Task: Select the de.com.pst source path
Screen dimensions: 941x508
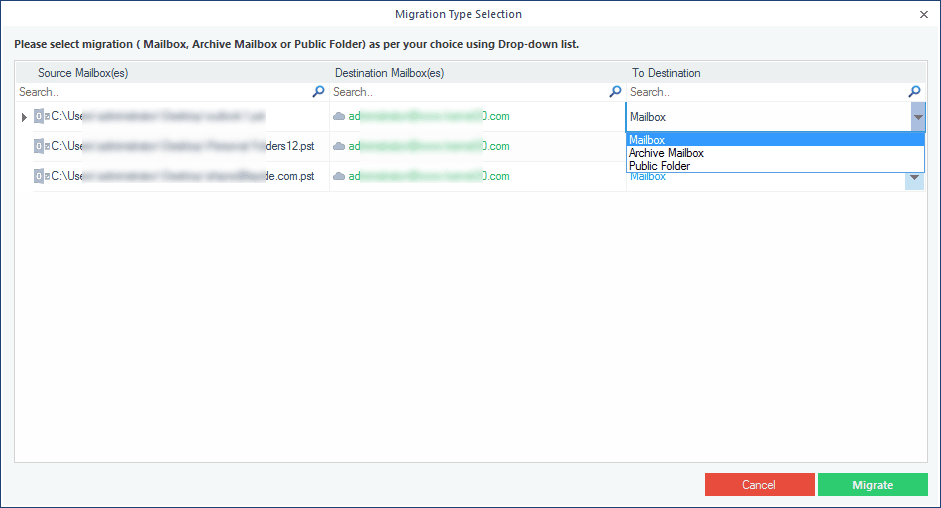Action: [x=183, y=176]
